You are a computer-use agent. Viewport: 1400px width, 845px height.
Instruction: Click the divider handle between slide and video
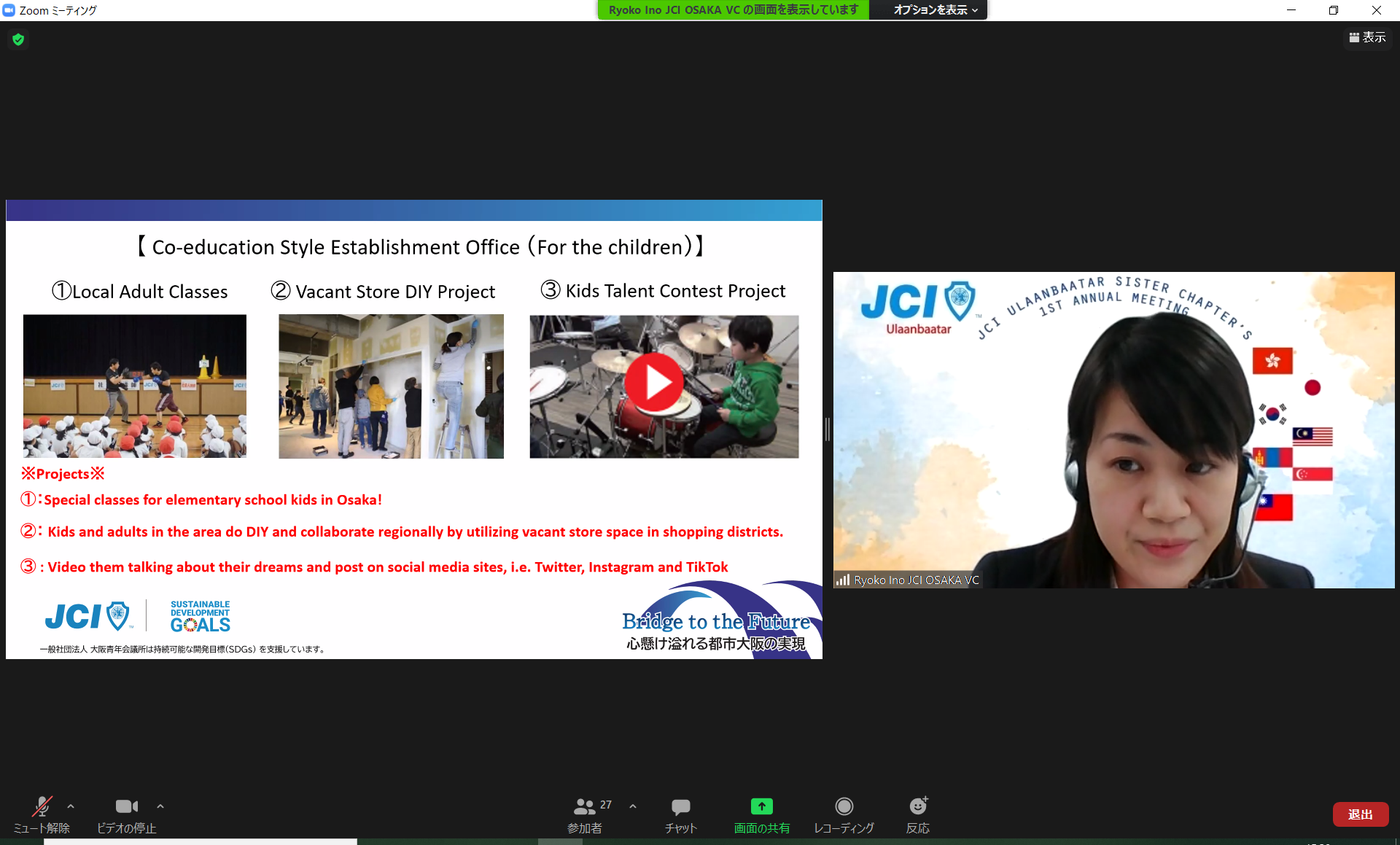pos(828,429)
